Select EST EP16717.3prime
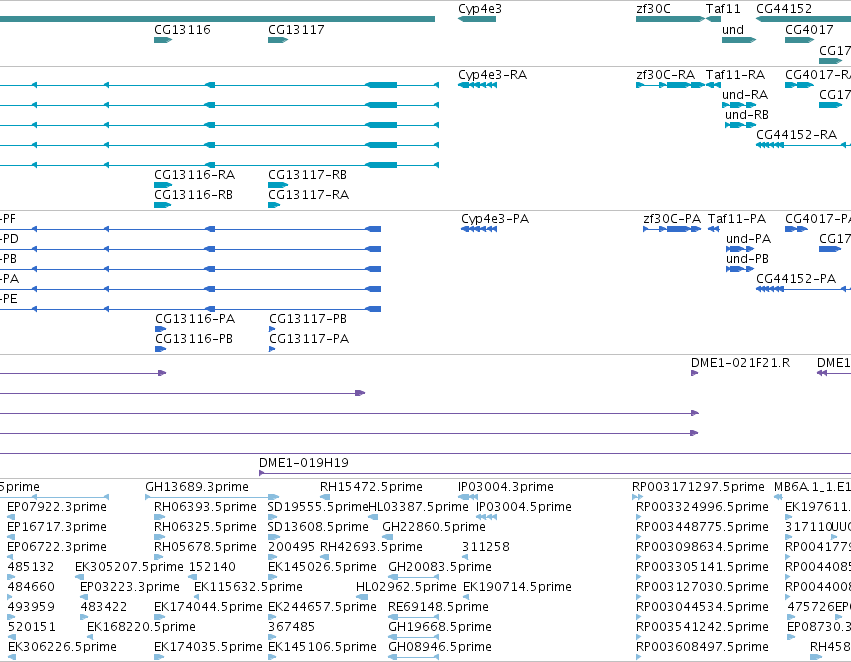The height and width of the screenshot is (662, 851). tap(57, 527)
